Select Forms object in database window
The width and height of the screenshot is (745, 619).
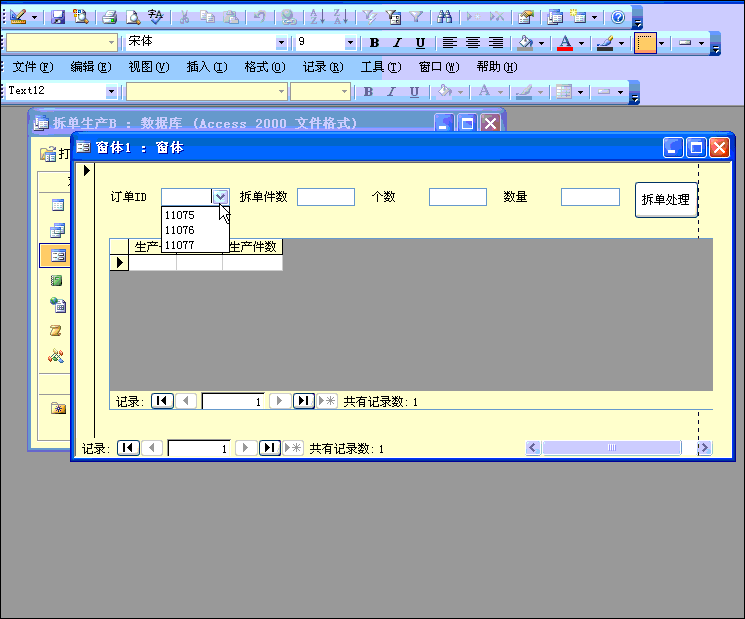click(x=57, y=256)
